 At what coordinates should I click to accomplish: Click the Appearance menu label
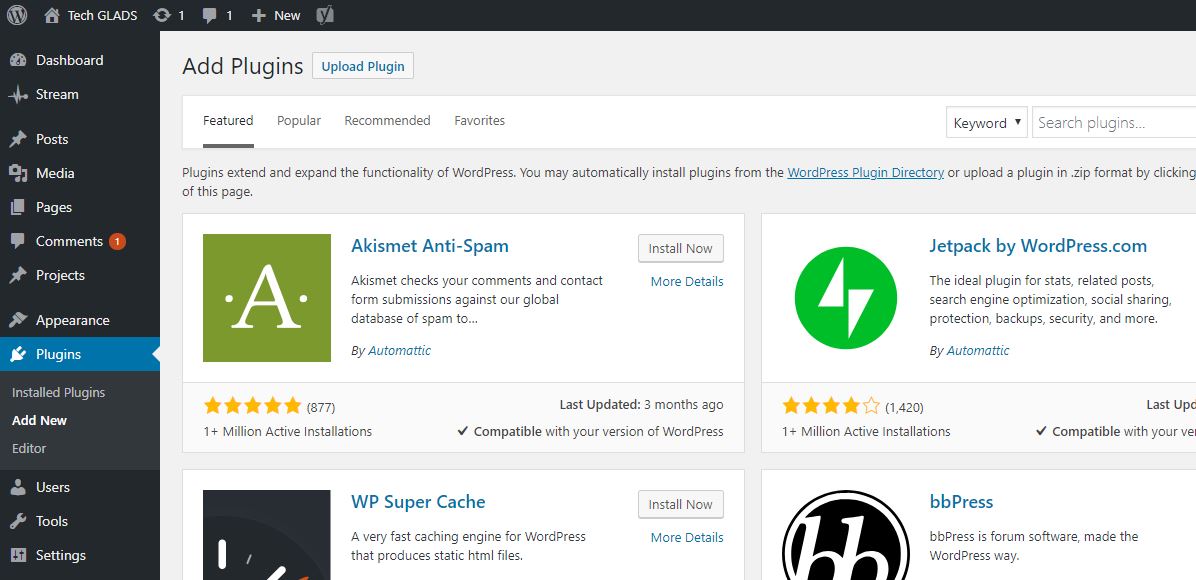pos(72,321)
